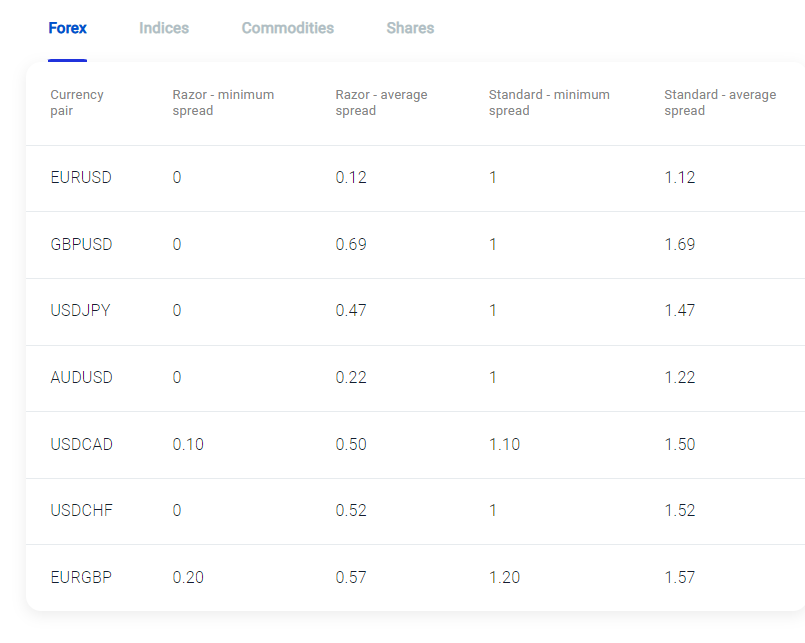805x643 pixels.
Task: Click the Standard - average spread header
Action: pos(719,103)
